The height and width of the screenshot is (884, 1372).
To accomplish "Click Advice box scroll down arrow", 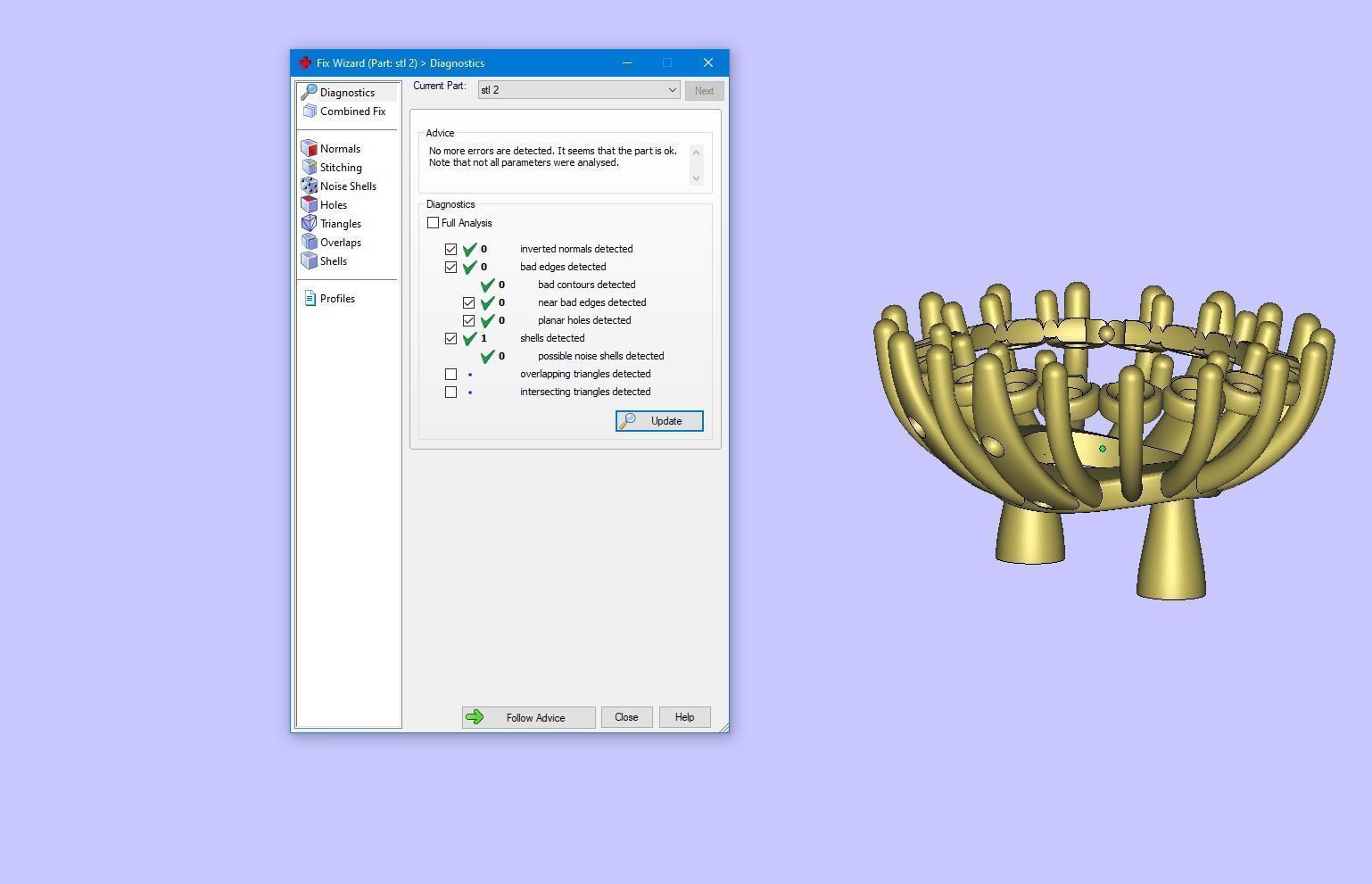I will (x=697, y=178).
